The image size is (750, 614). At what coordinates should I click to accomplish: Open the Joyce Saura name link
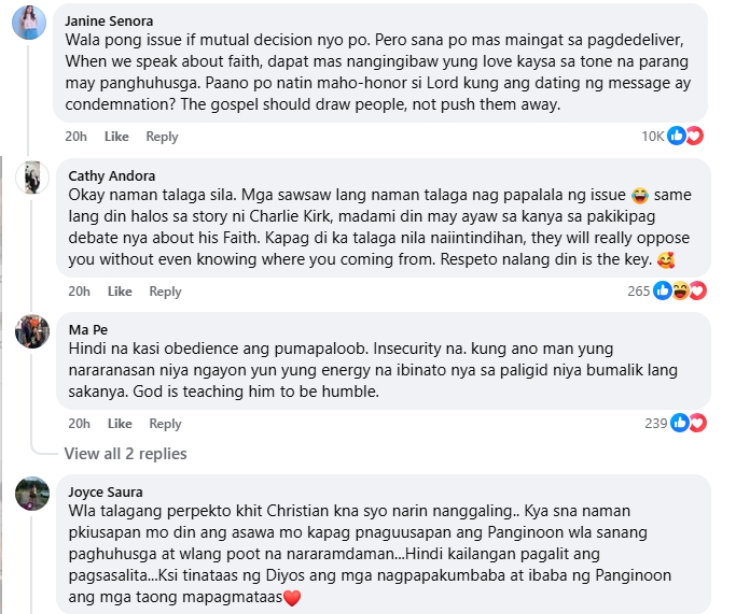coord(105,491)
